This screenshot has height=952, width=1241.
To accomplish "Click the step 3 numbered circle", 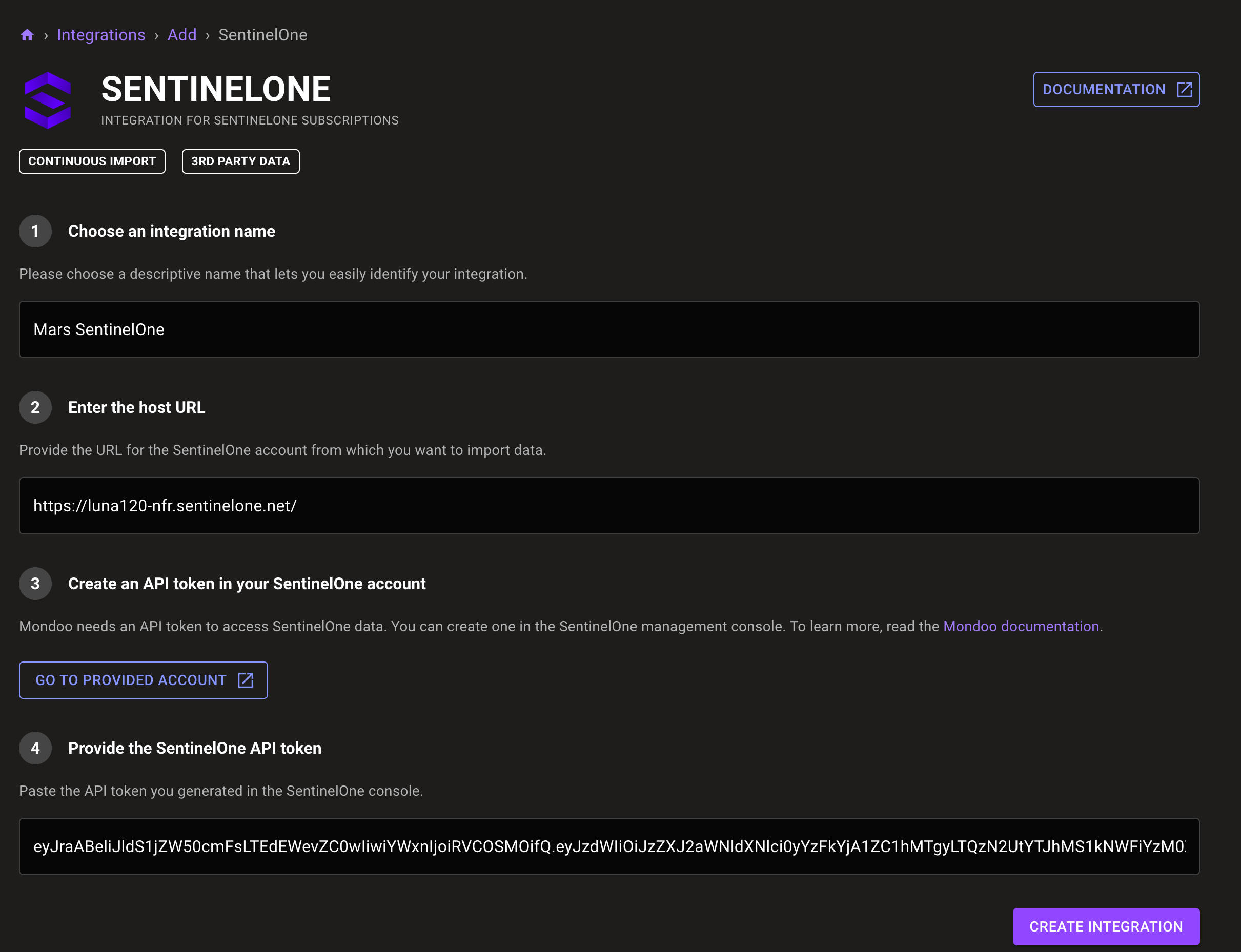I will tap(35, 584).
